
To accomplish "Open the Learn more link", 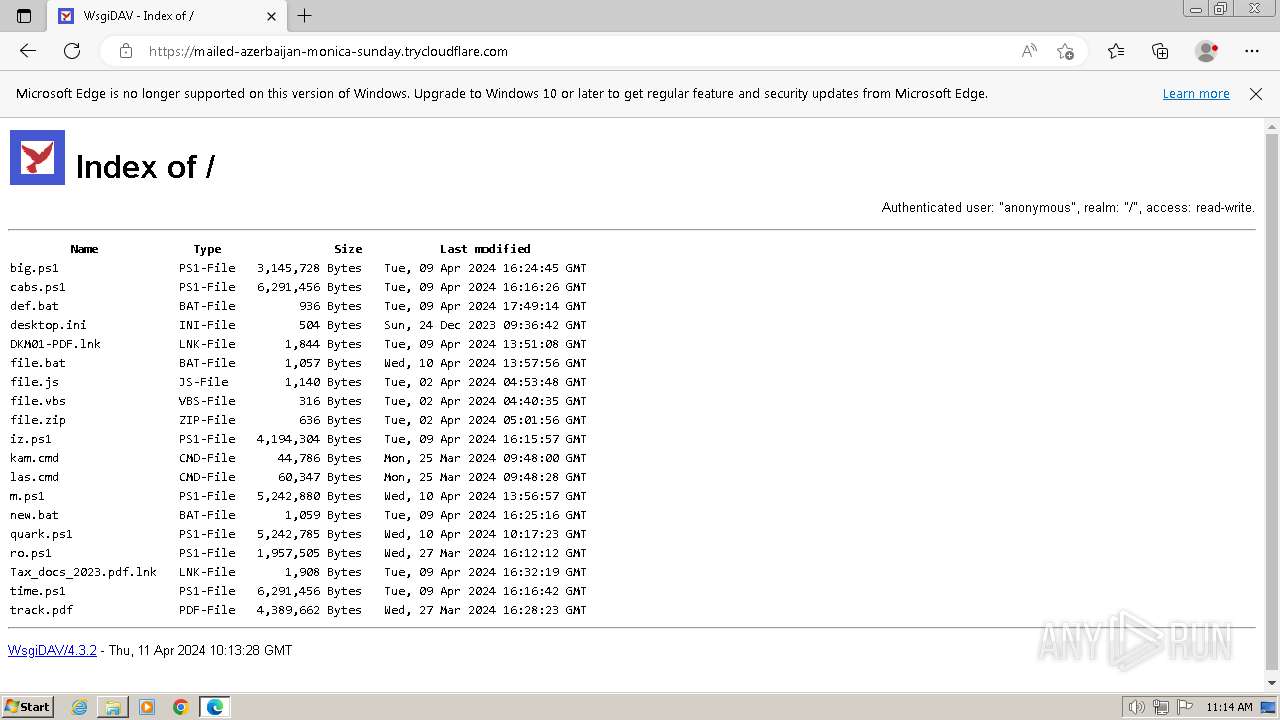I will [1196, 94].
